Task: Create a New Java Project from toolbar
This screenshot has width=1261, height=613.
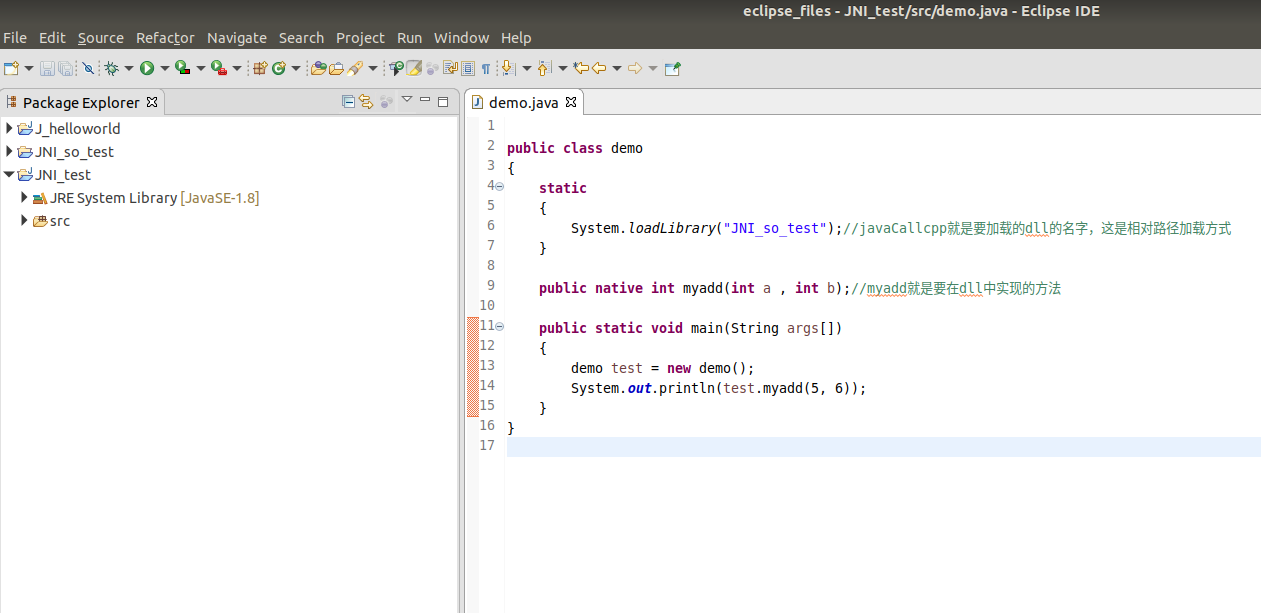Action: pyautogui.click(x=260, y=68)
